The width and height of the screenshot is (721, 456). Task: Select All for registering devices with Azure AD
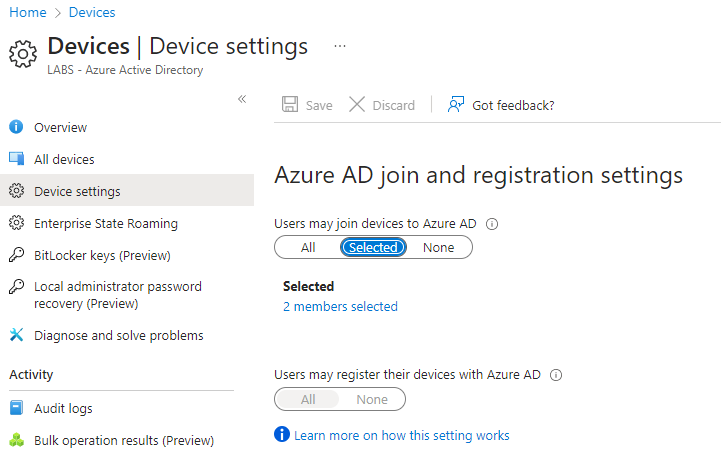pos(308,399)
